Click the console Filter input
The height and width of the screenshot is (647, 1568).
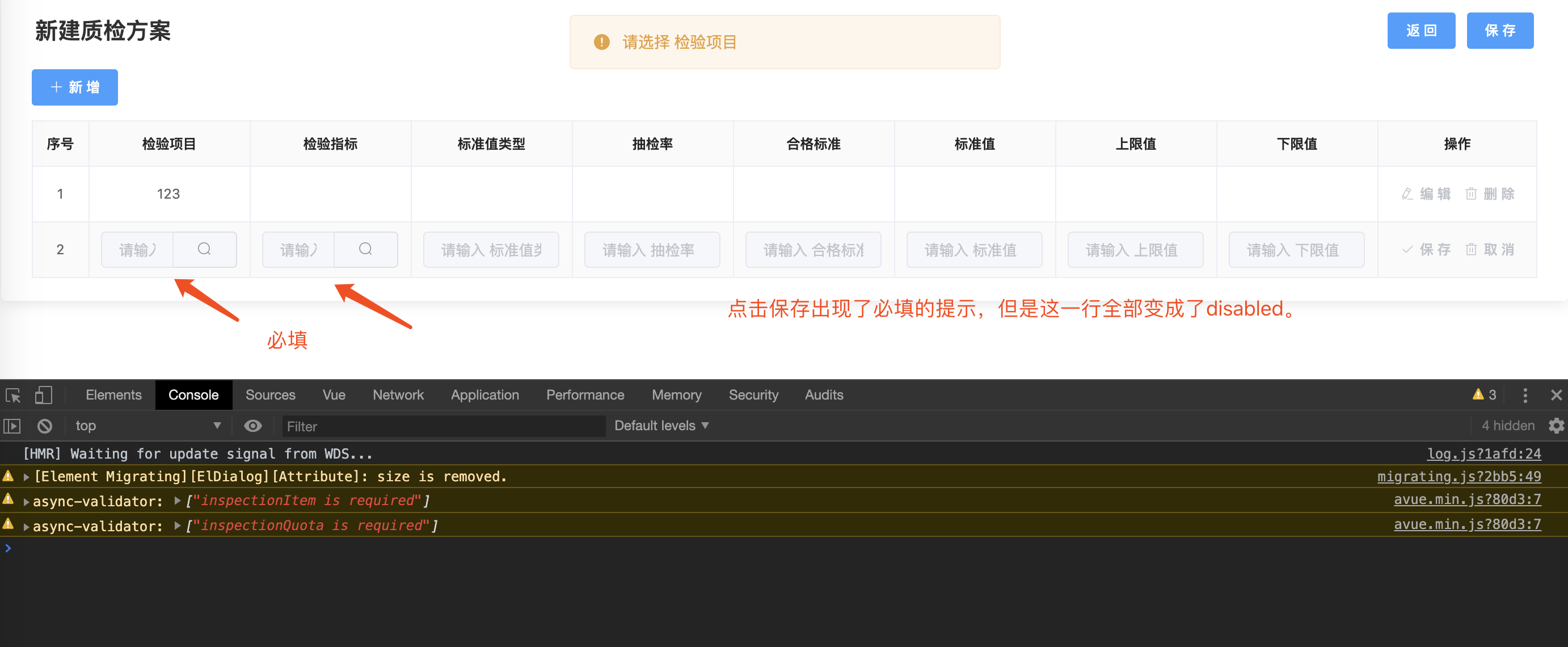pos(443,426)
